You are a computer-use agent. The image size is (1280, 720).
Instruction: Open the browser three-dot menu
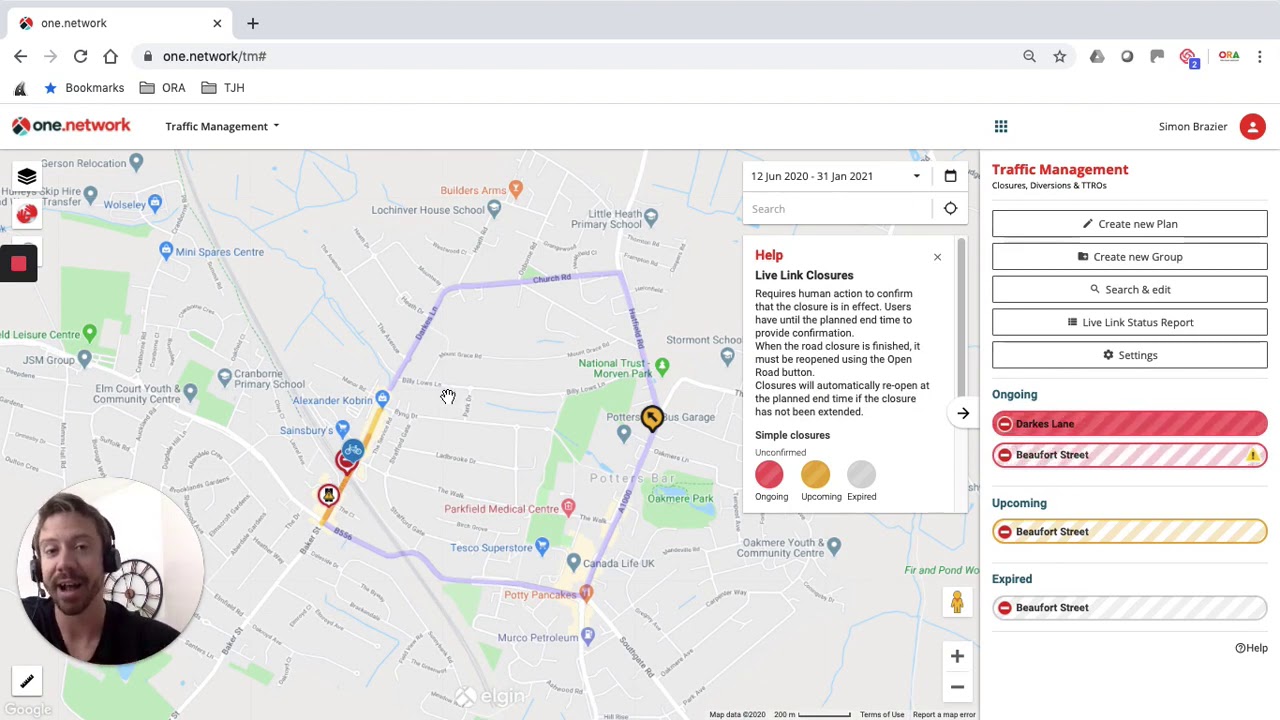click(1260, 57)
